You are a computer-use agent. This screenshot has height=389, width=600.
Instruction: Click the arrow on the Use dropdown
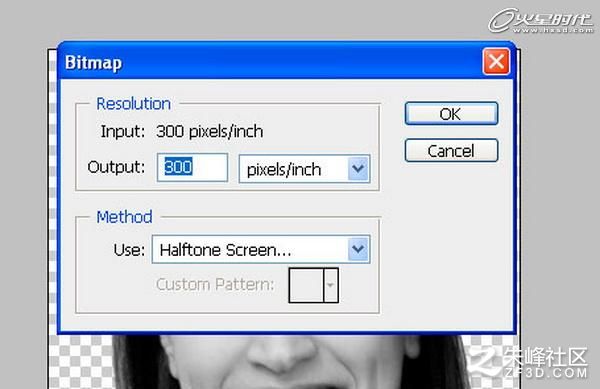[x=358, y=249]
